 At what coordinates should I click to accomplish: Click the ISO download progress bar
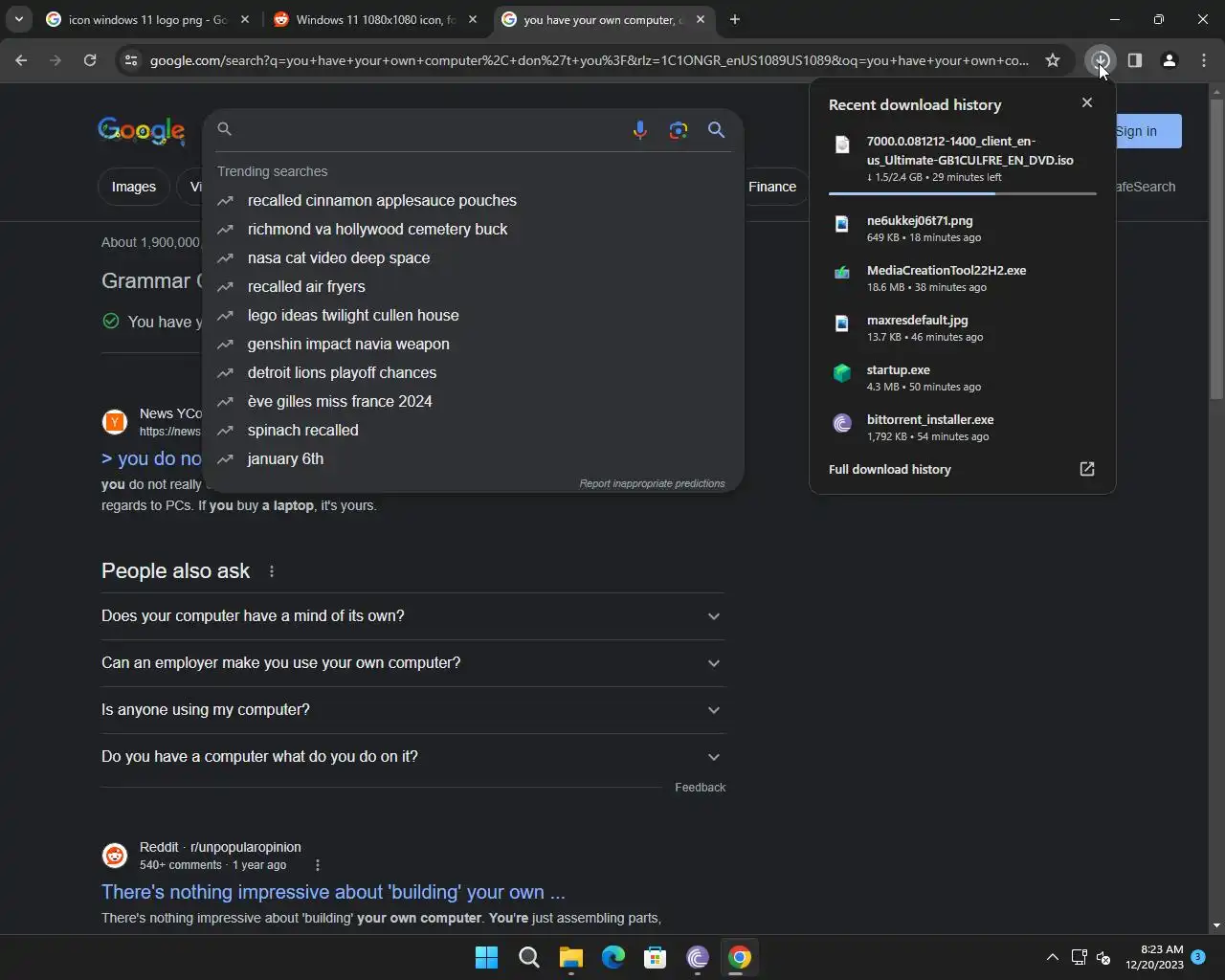point(962,193)
